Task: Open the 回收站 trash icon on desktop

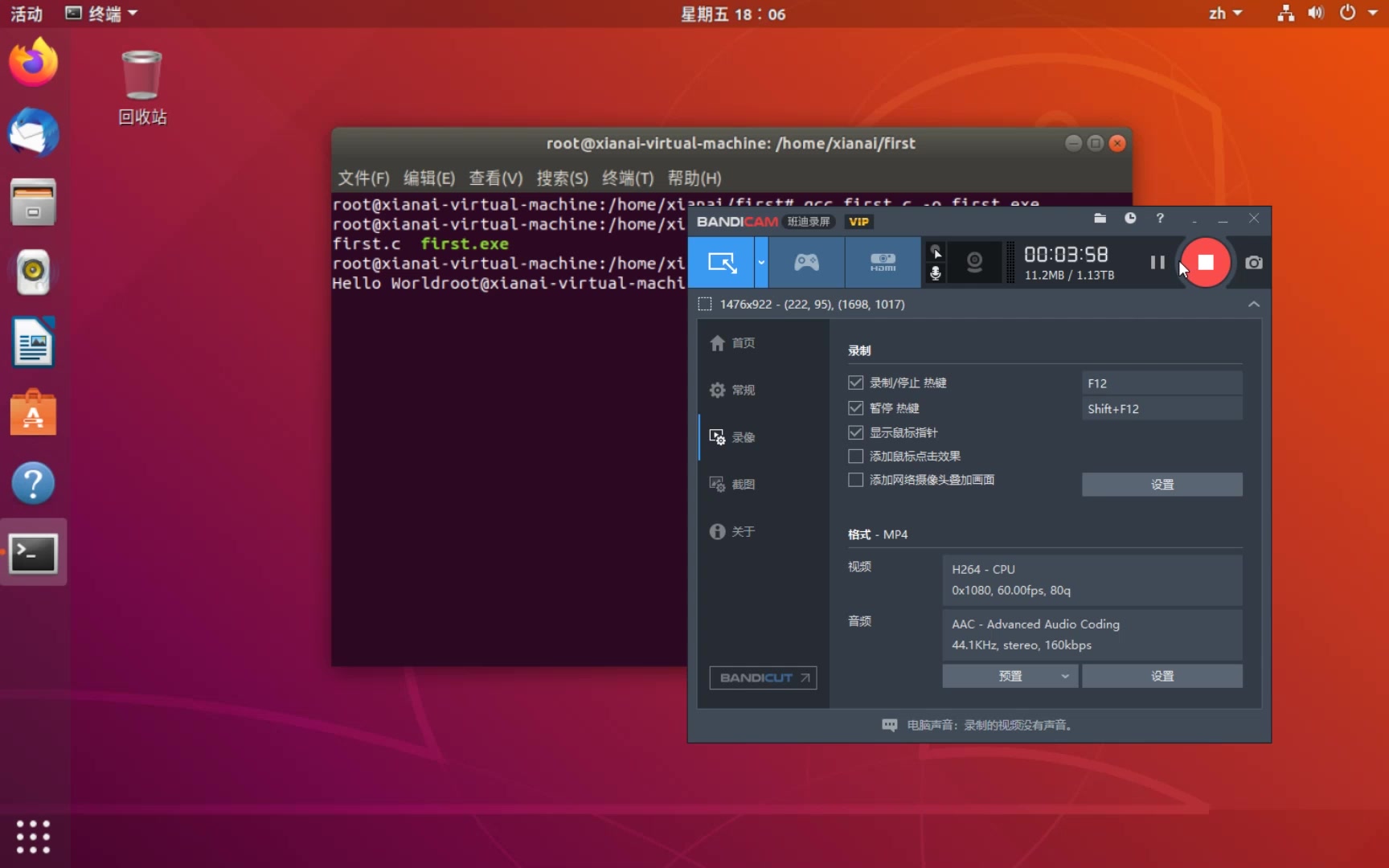Action: click(141, 87)
